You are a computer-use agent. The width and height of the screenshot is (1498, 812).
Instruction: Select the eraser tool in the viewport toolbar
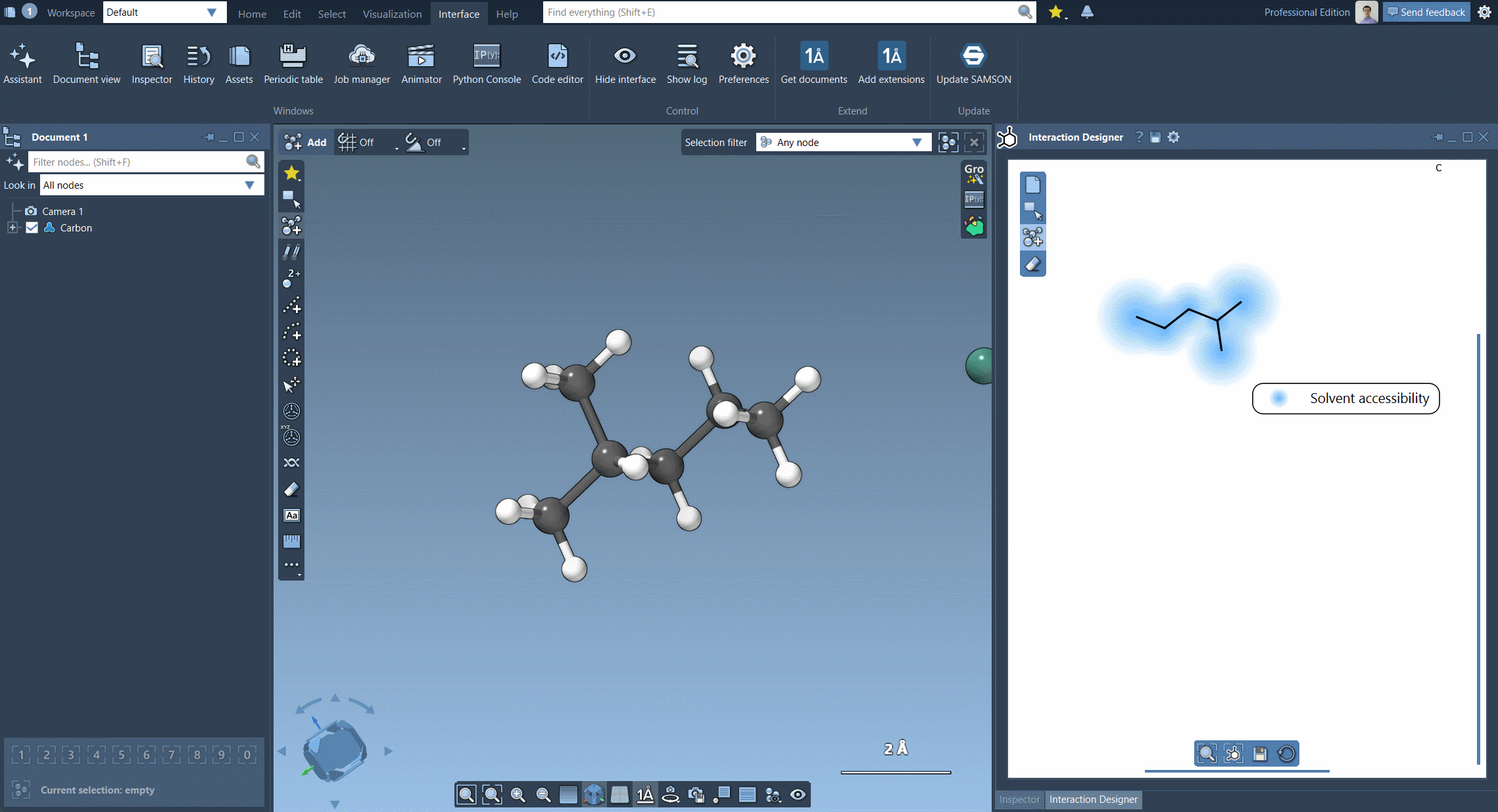click(x=291, y=489)
